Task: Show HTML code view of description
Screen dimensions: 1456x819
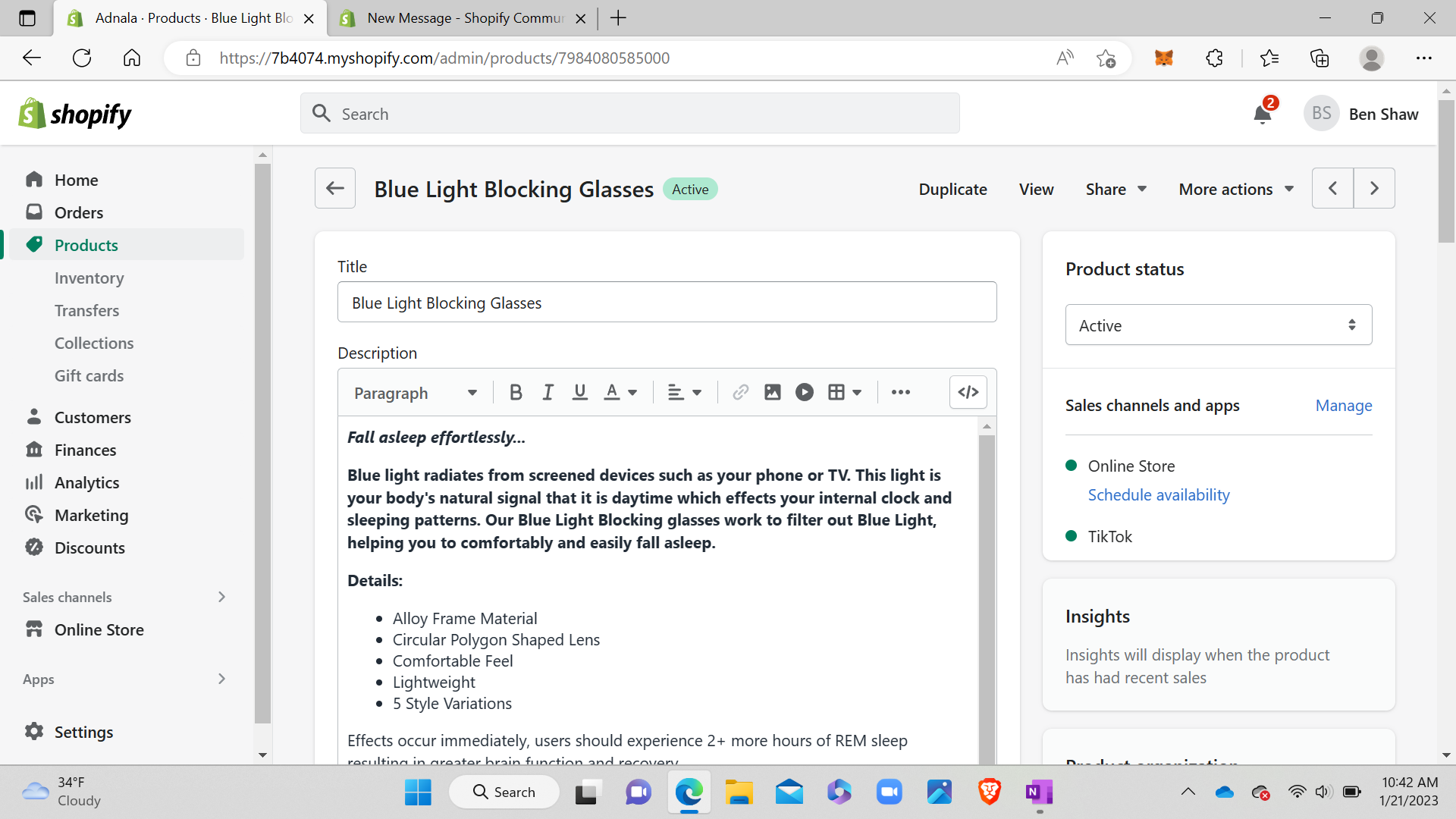Action: [968, 392]
